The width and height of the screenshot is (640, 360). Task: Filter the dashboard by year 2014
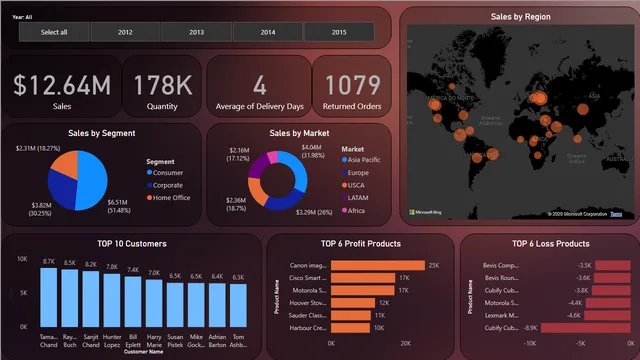[x=268, y=32]
